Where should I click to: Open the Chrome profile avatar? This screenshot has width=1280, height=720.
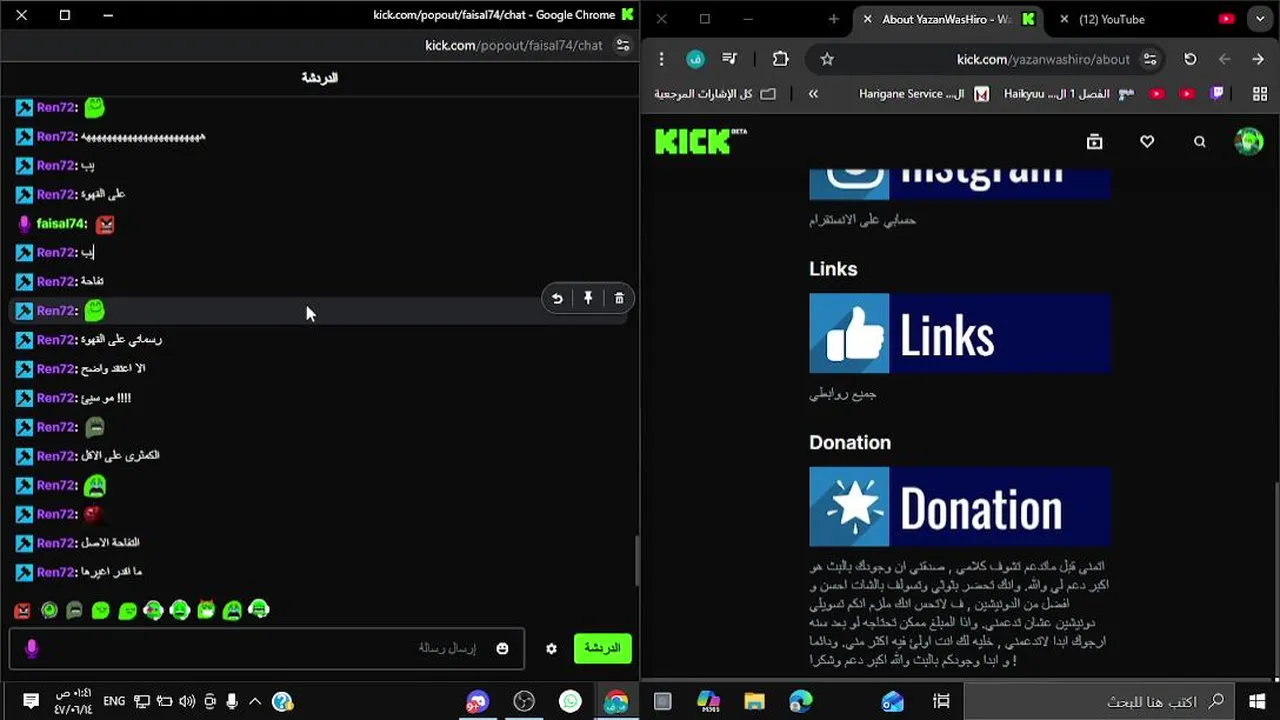coord(694,59)
